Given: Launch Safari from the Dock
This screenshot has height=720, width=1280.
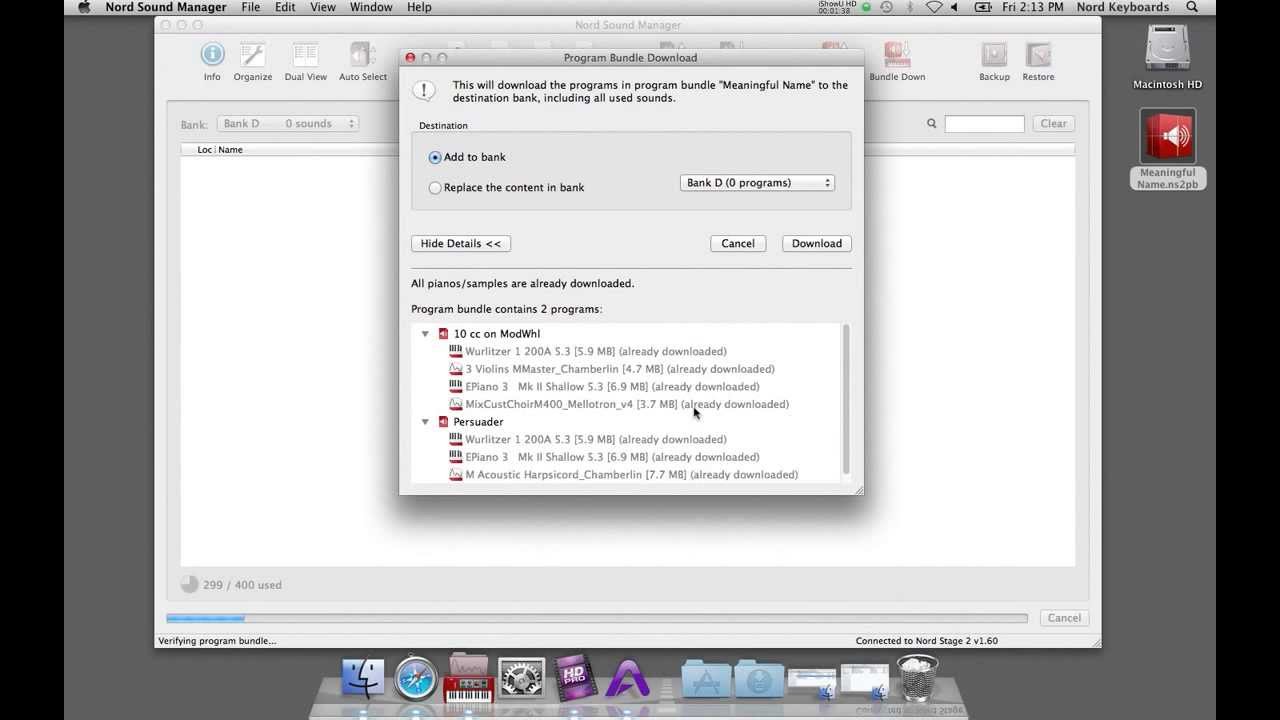Looking at the screenshot, I should click(x=416, y=678).
